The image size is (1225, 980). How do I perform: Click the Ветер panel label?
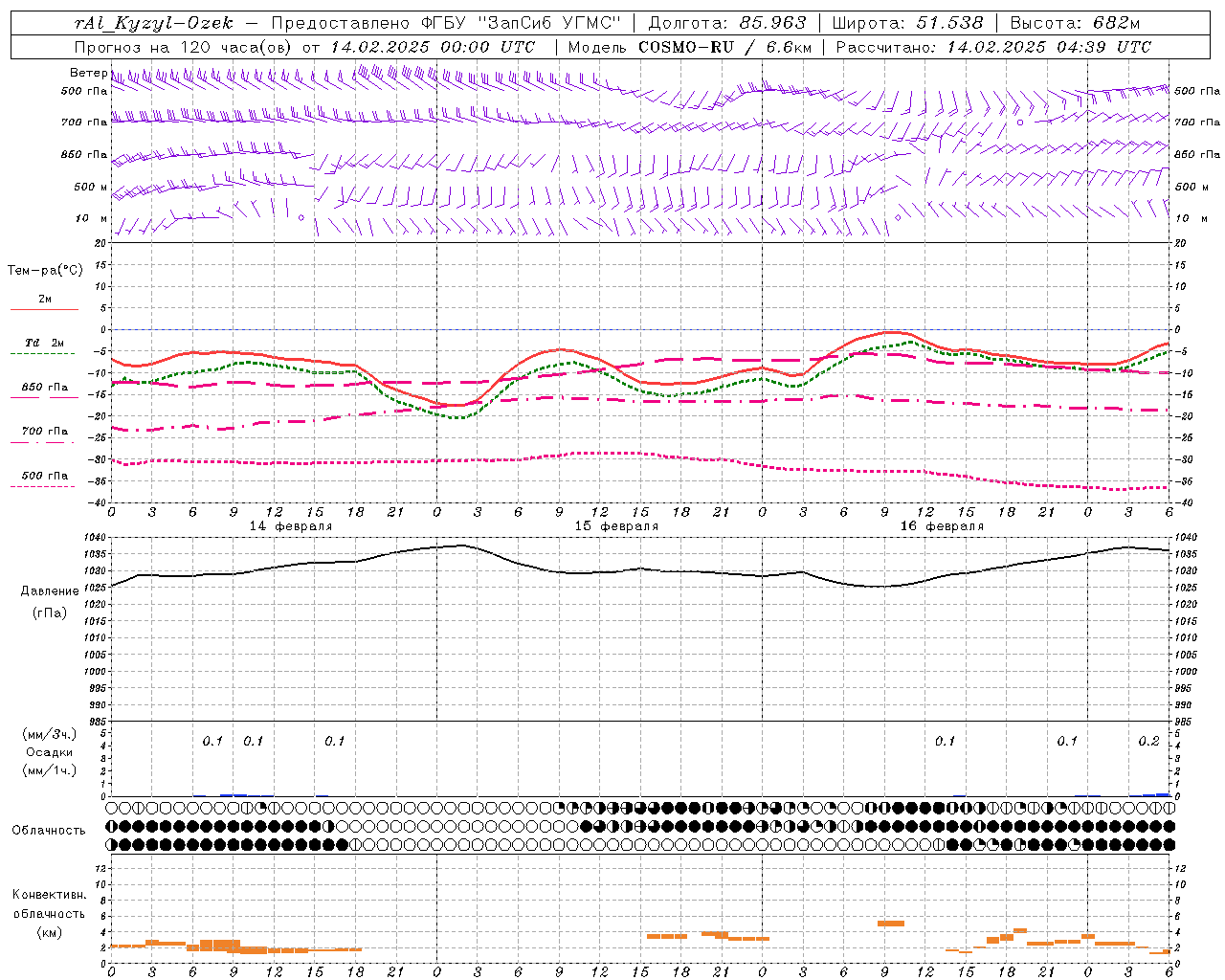click(x=88, y=73)
